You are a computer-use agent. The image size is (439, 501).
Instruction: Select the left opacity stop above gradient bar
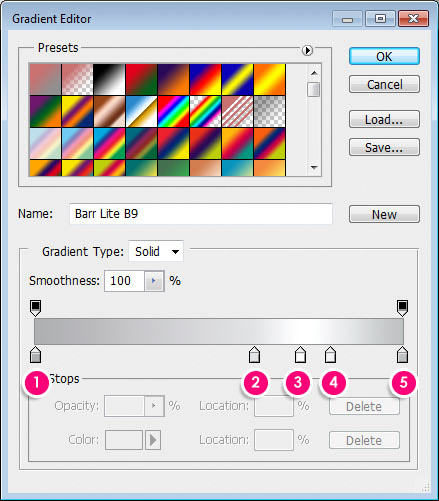(35, 308)
